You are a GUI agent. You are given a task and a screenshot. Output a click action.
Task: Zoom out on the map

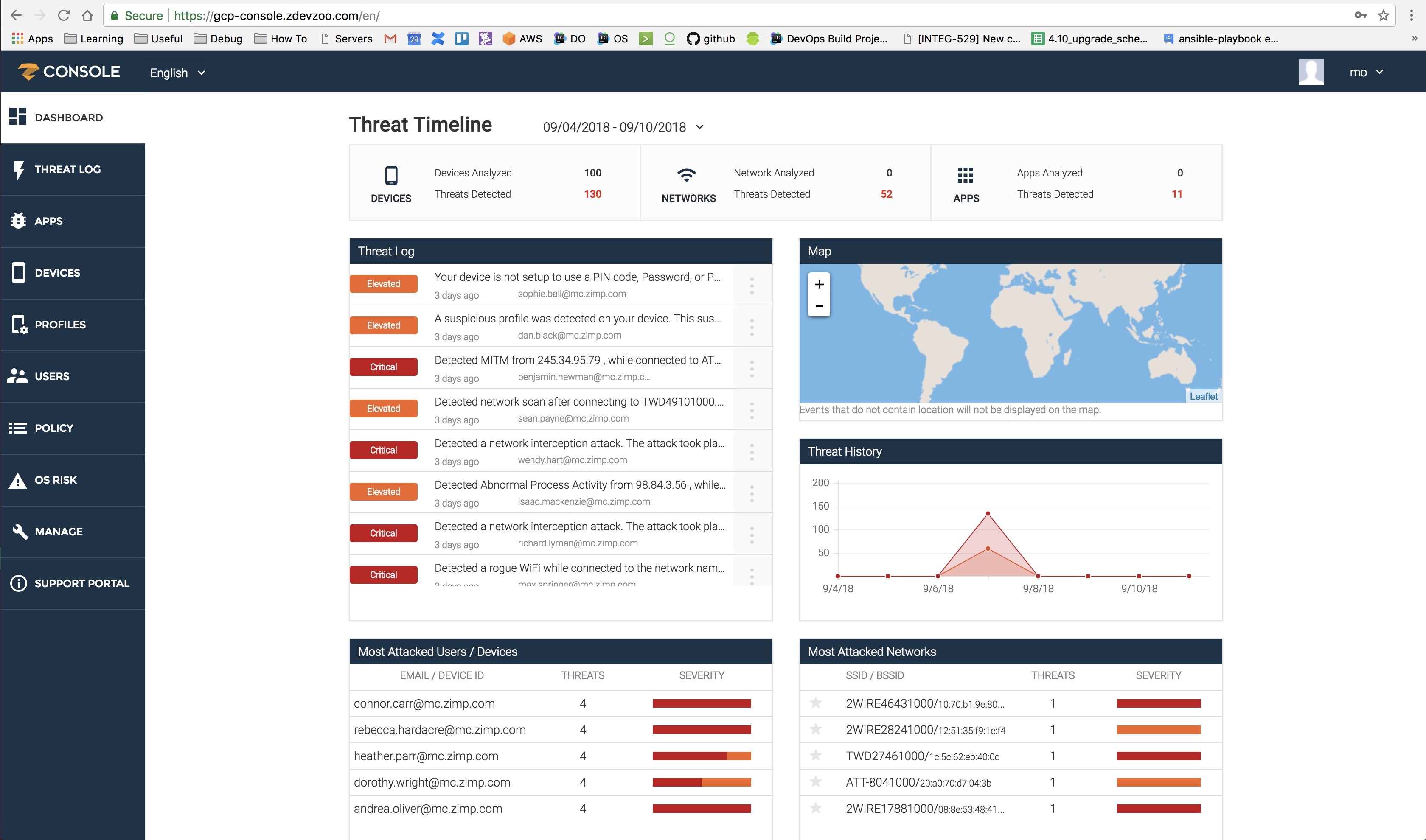819,305
